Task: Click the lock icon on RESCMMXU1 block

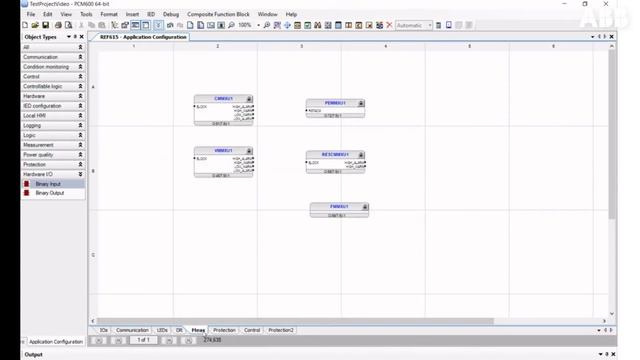Action: (361, 155)
